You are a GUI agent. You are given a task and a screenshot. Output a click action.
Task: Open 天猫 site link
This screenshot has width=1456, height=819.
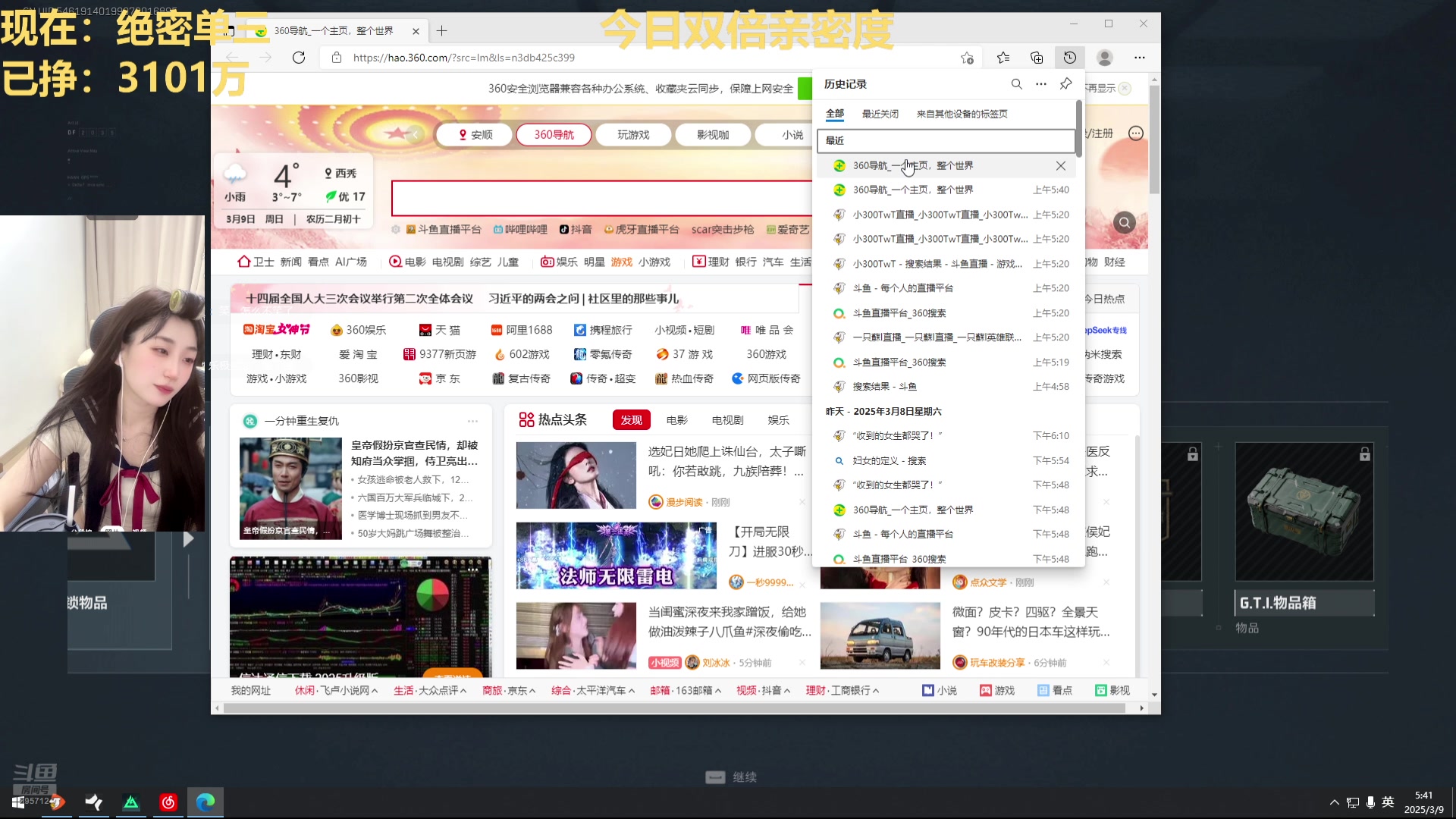click(440, 331)
